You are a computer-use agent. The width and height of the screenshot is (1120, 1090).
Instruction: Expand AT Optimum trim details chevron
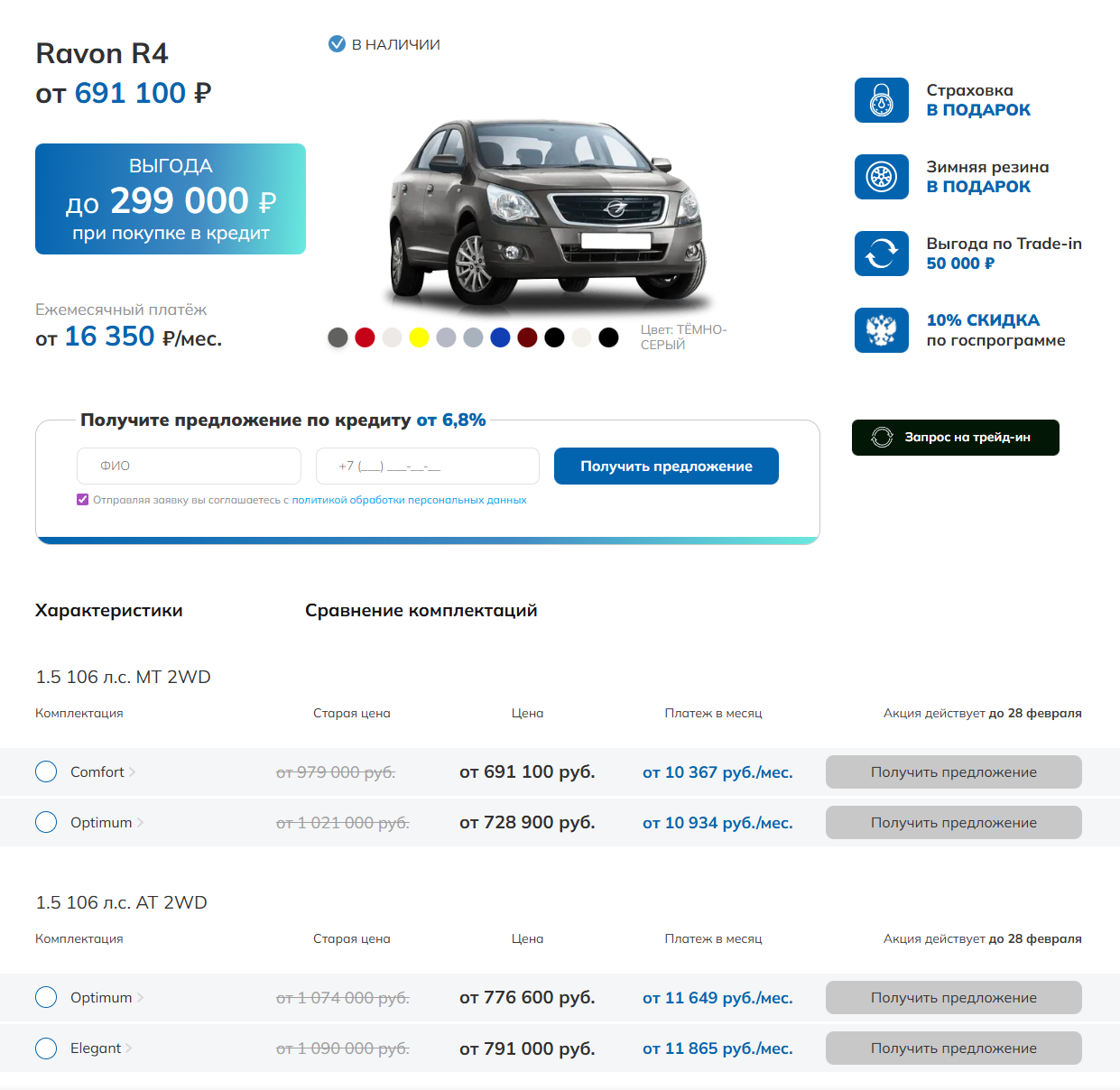tap(140, 997)
